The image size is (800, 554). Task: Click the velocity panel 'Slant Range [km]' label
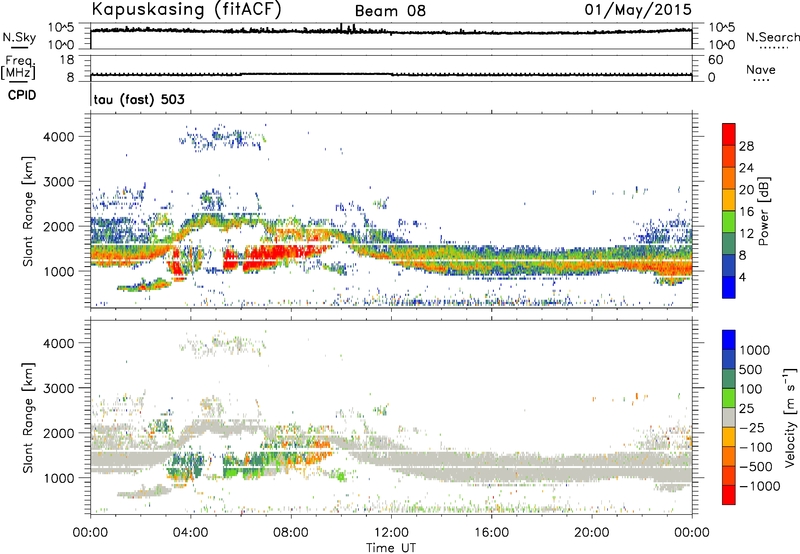[28, 417]
